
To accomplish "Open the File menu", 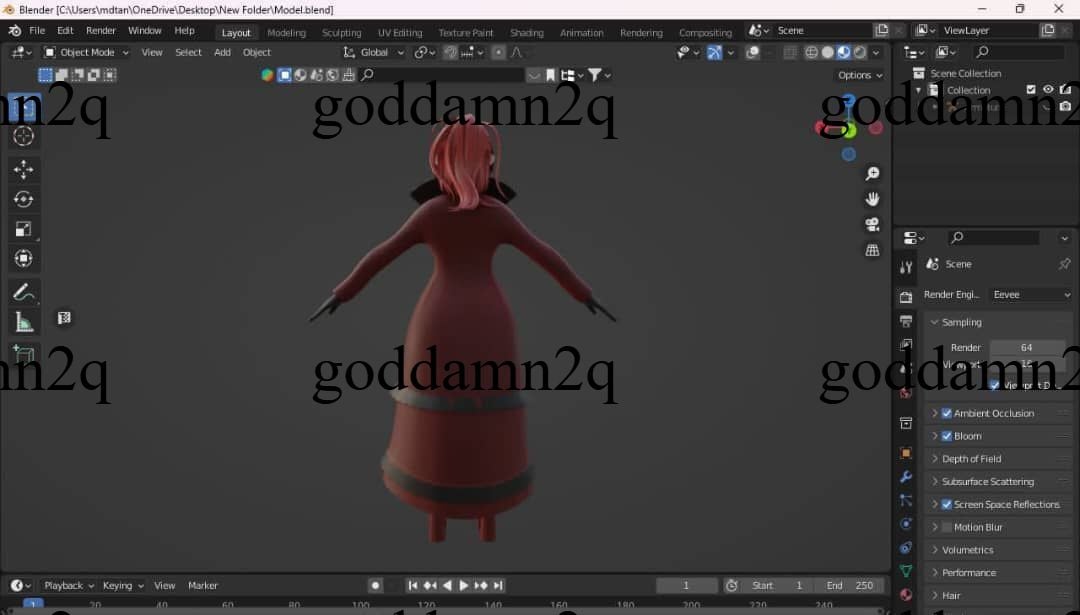I will pos(37,31).
